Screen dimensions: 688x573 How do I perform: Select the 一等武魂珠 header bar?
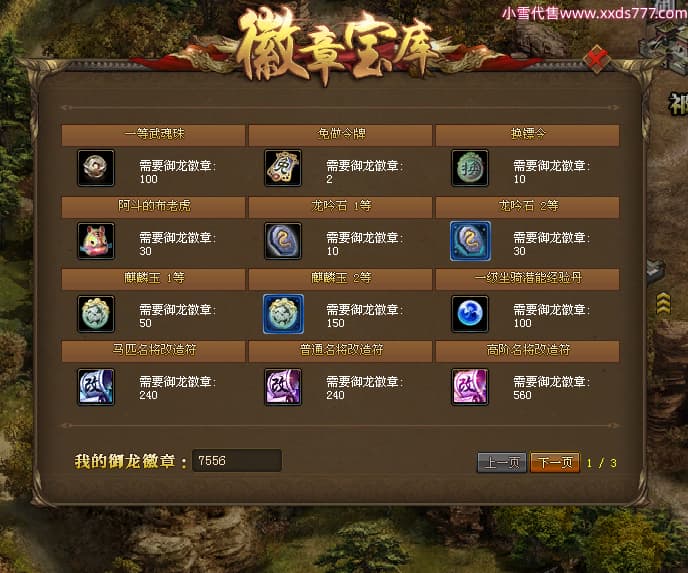pos(154,135)
